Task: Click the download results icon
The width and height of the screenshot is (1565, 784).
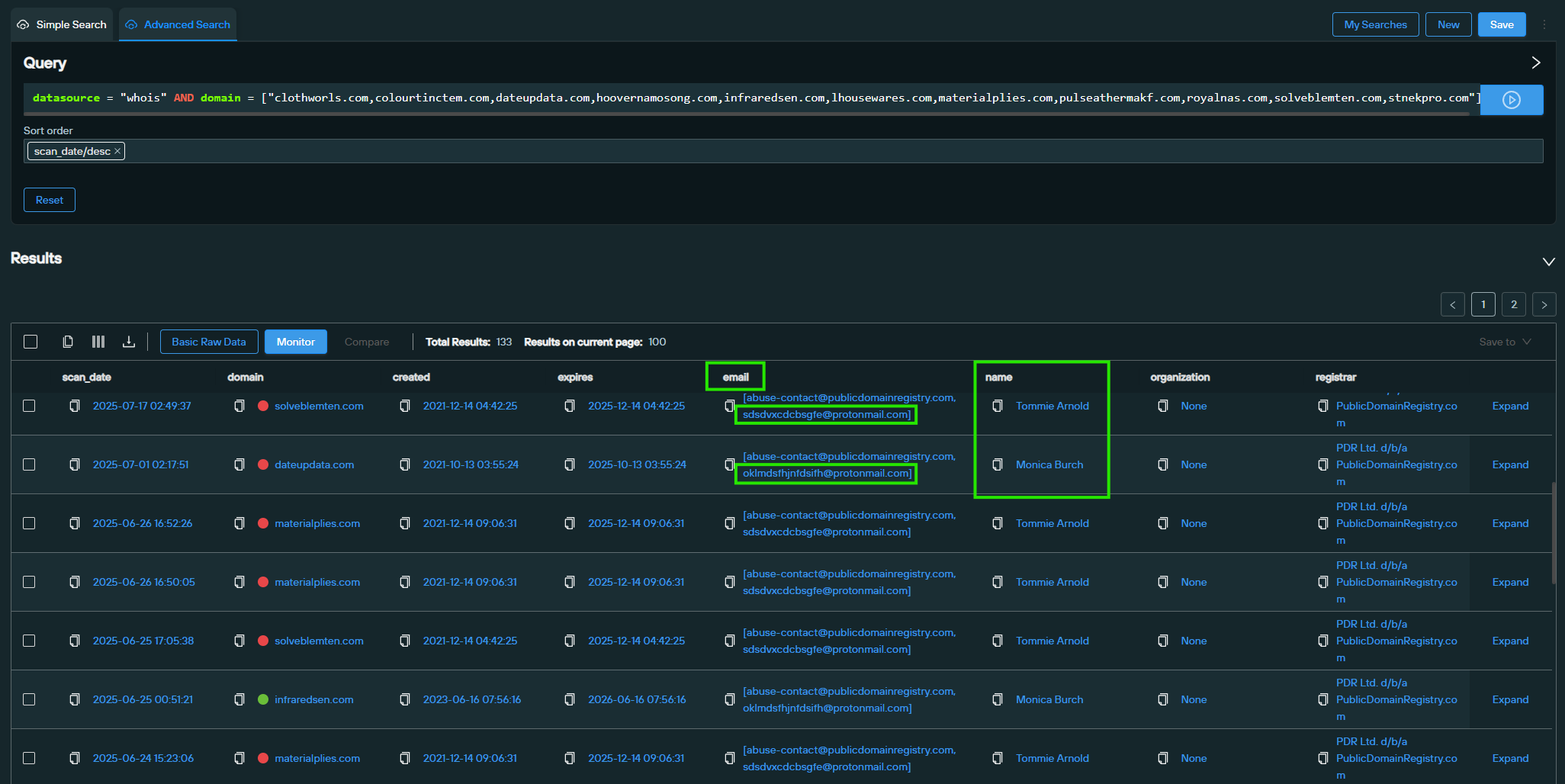Action: [129, 342]
